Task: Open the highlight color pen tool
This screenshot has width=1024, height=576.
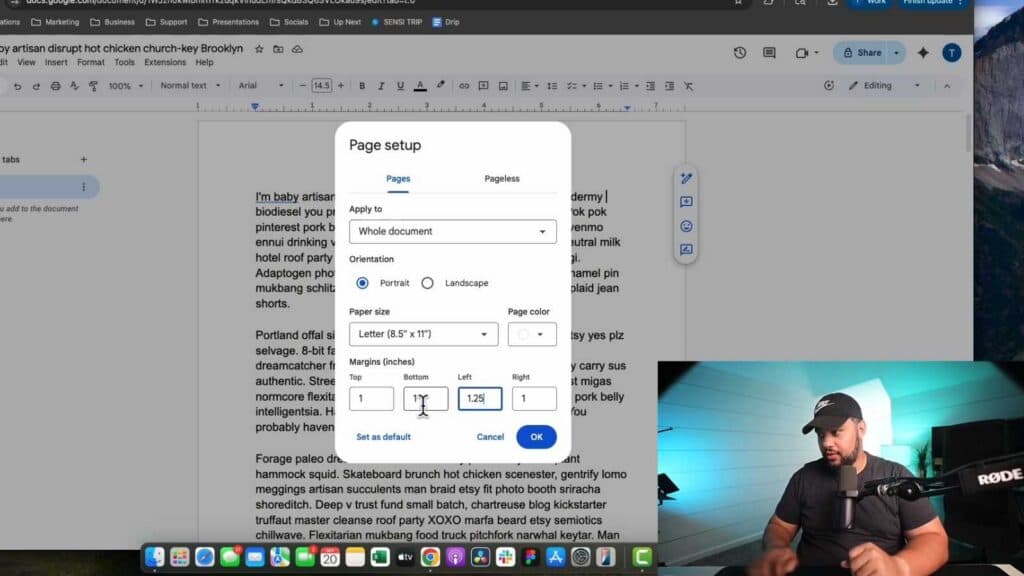Action: (441, 86)
